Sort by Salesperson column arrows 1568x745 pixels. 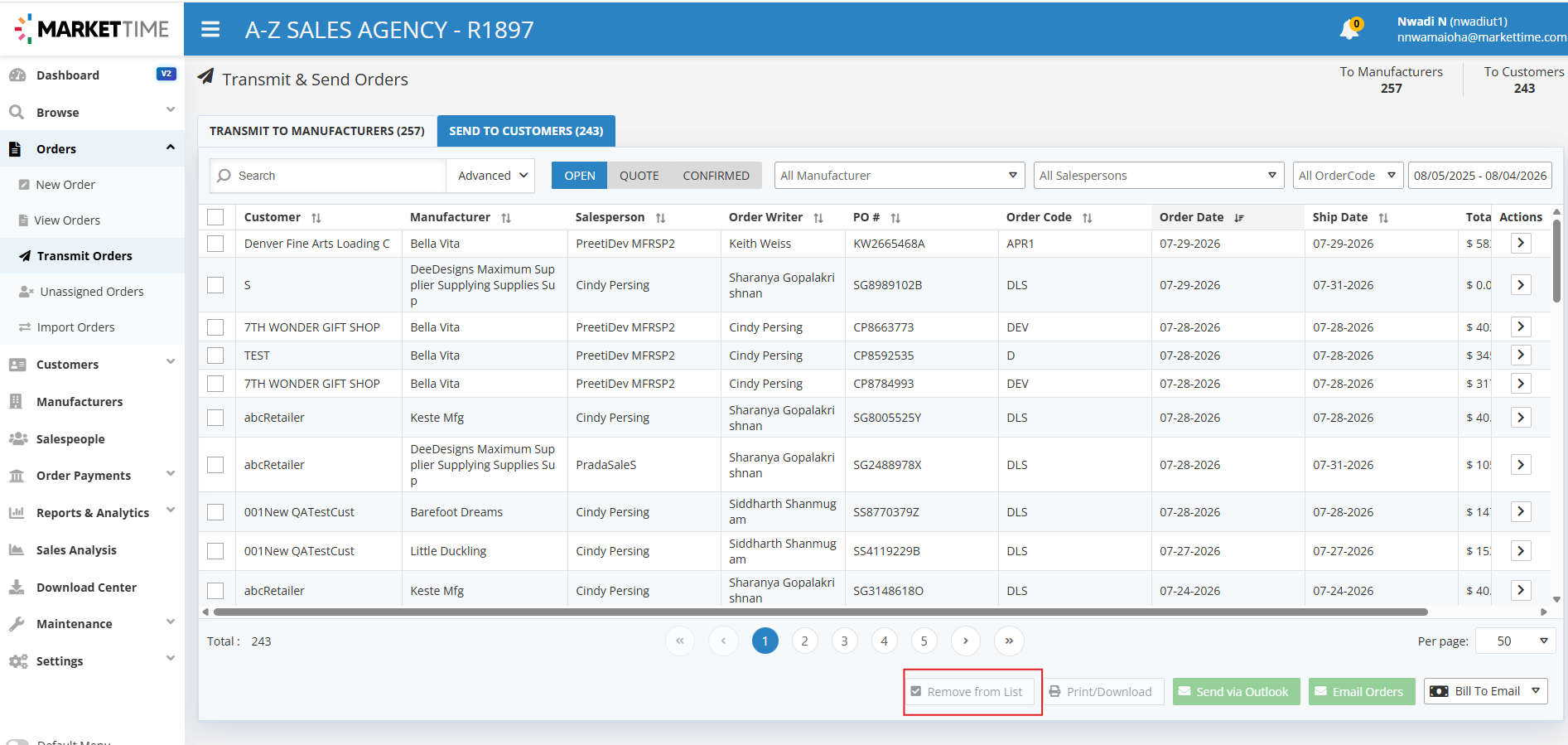(660, 218)
